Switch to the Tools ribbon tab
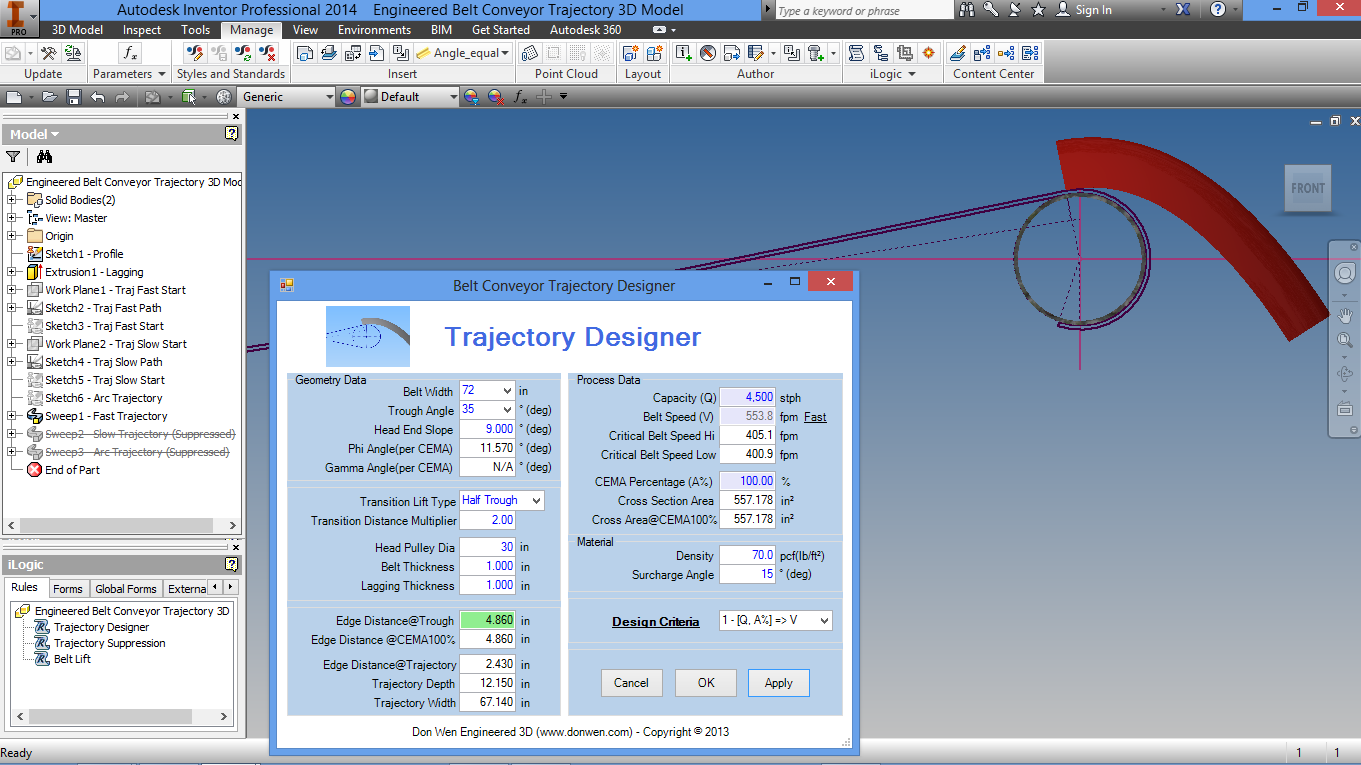 [x=195, y=30]
